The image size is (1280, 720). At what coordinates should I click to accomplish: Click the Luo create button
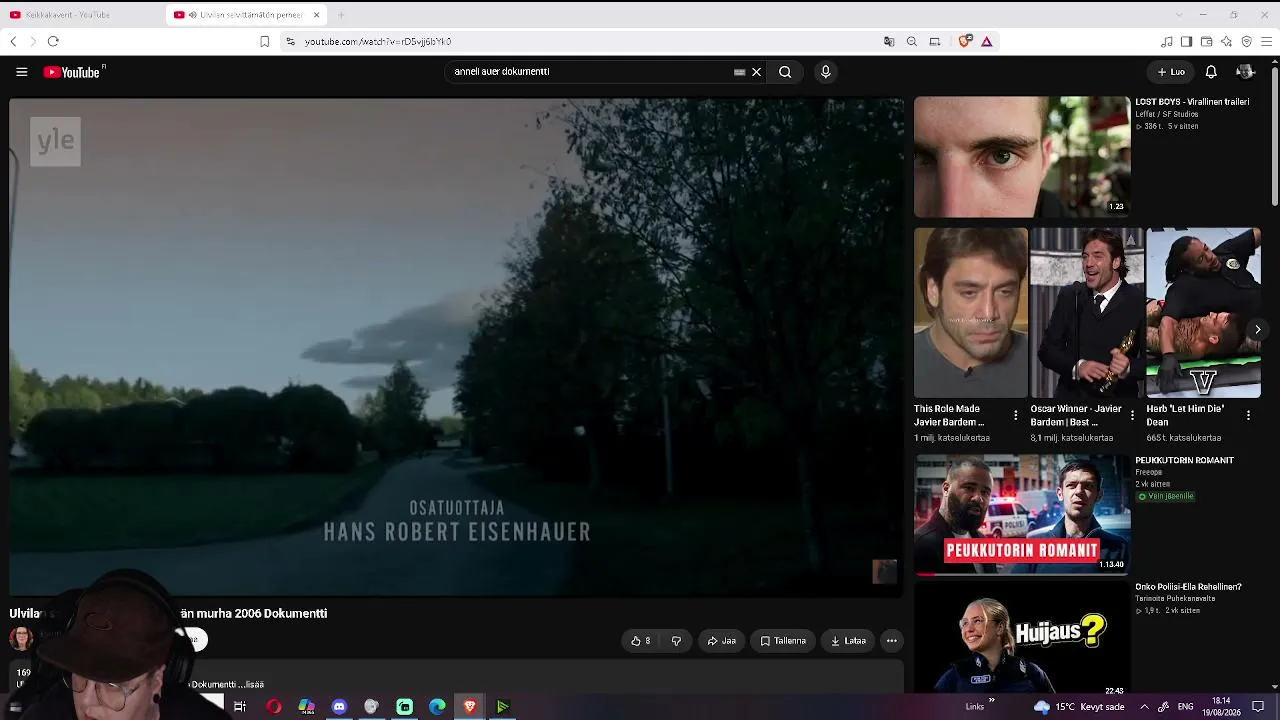[1171, 72]
